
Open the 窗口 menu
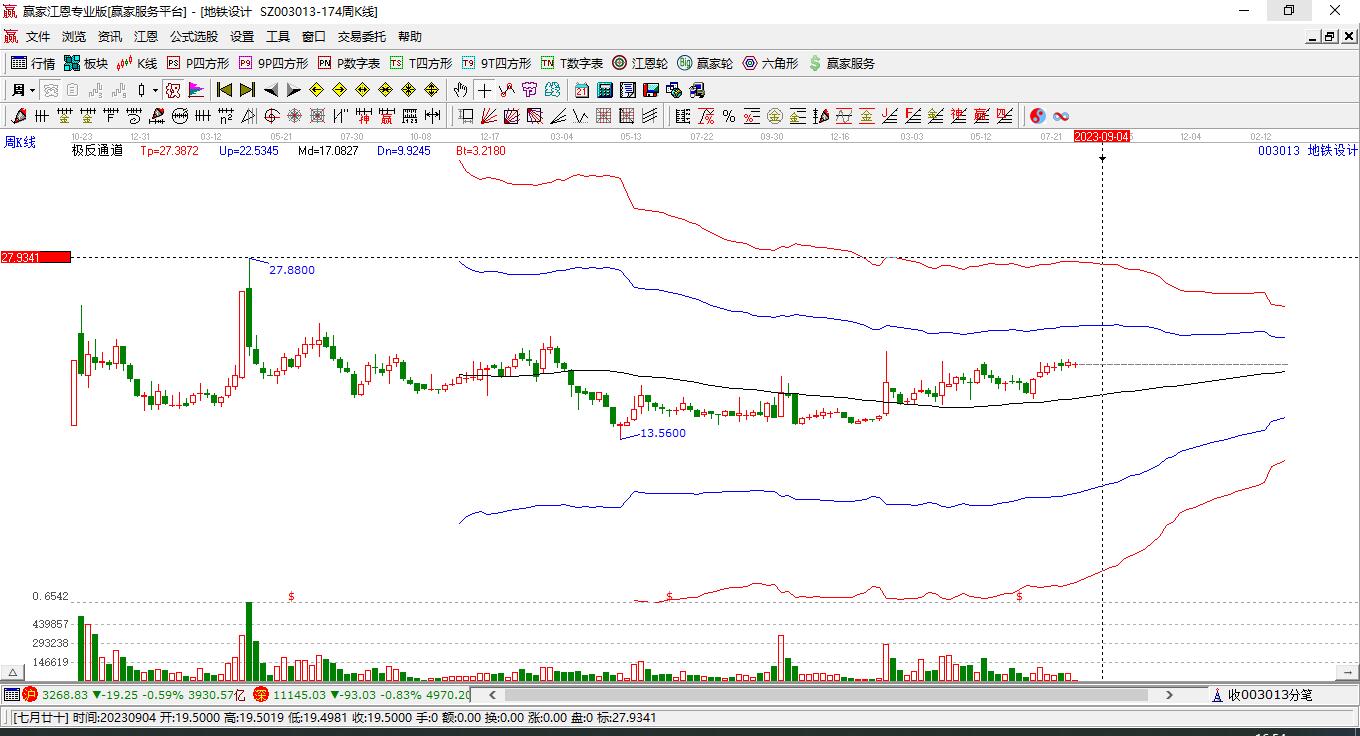tap(314, 37)
